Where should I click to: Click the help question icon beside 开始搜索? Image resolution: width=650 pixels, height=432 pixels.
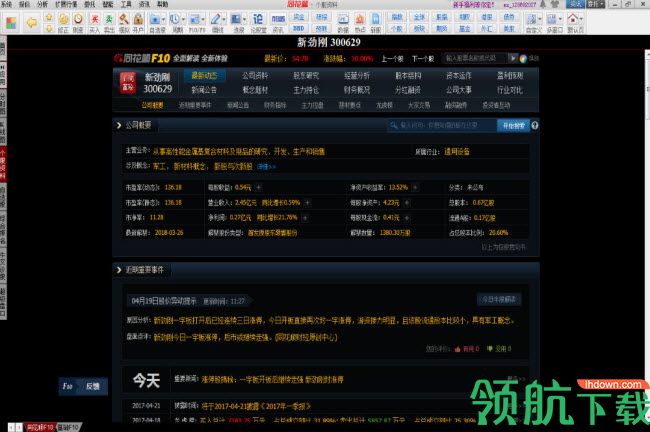tap(535, 125)
